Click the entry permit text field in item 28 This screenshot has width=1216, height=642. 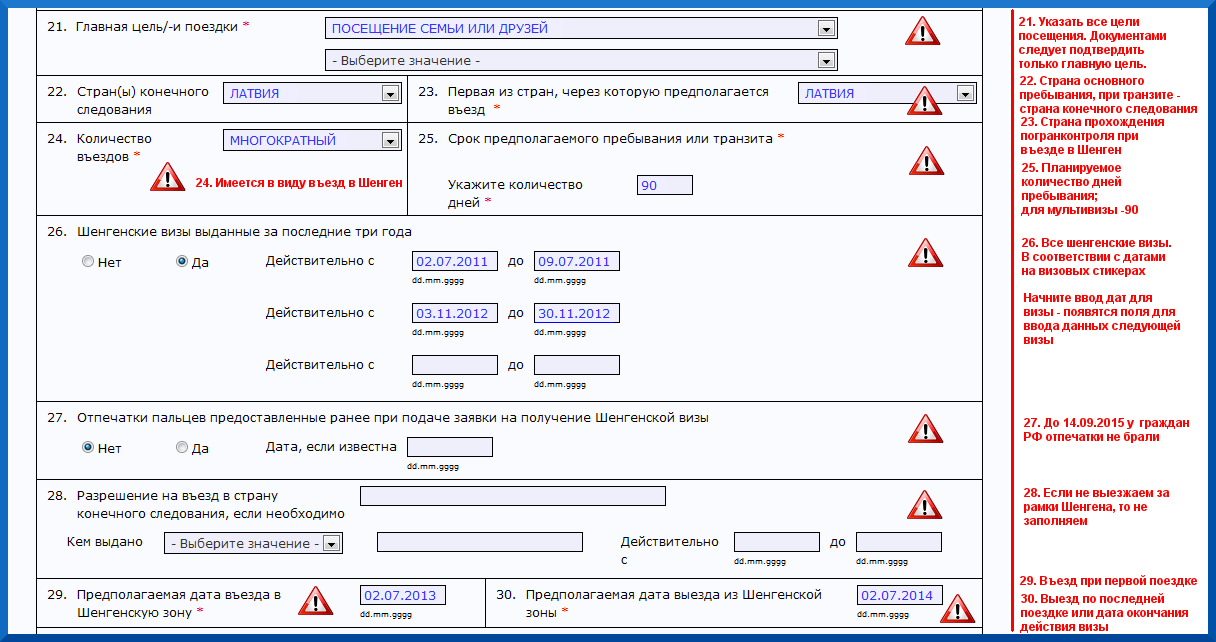tap(513, 496)
